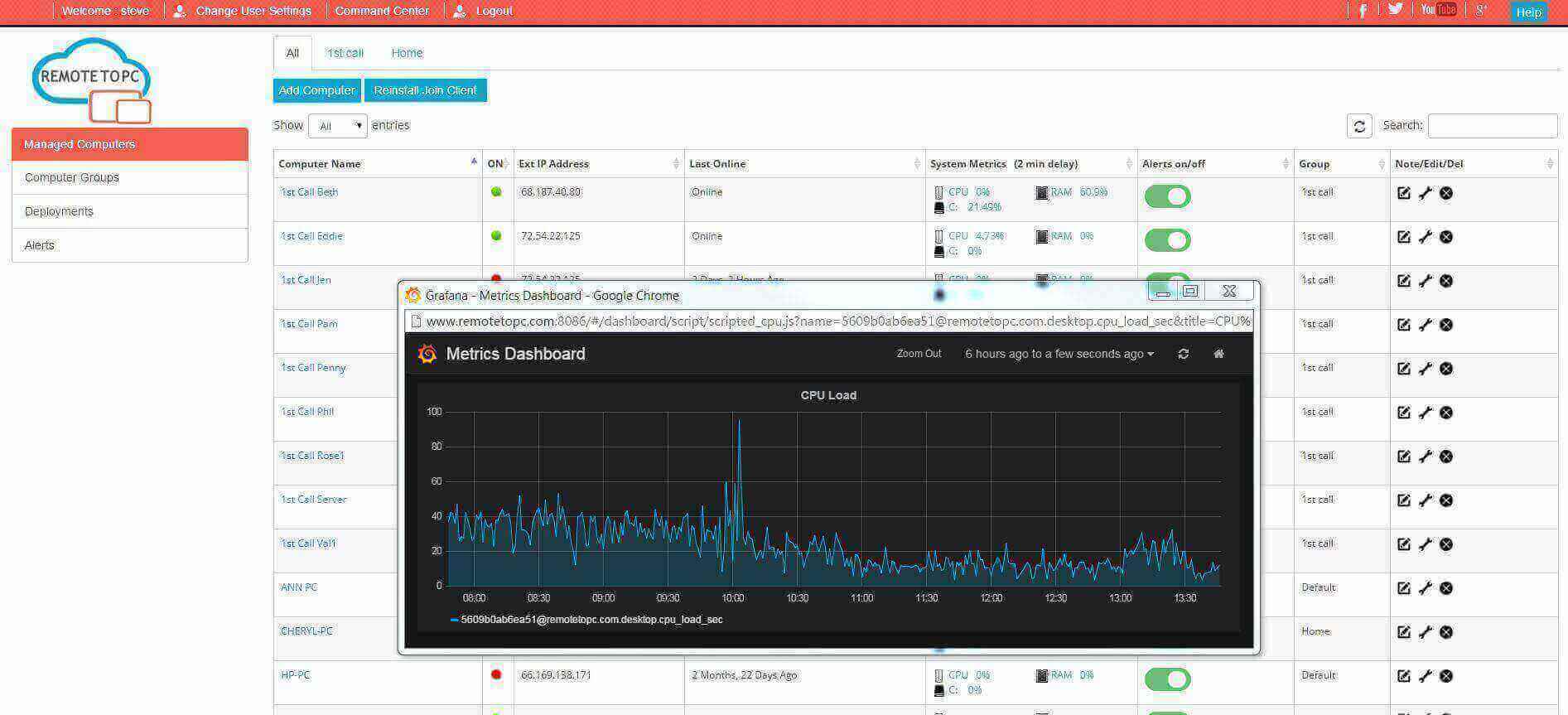Click the Facebook icon in the header
This screenshot has height=715, width=1568.
(1363, 11)
